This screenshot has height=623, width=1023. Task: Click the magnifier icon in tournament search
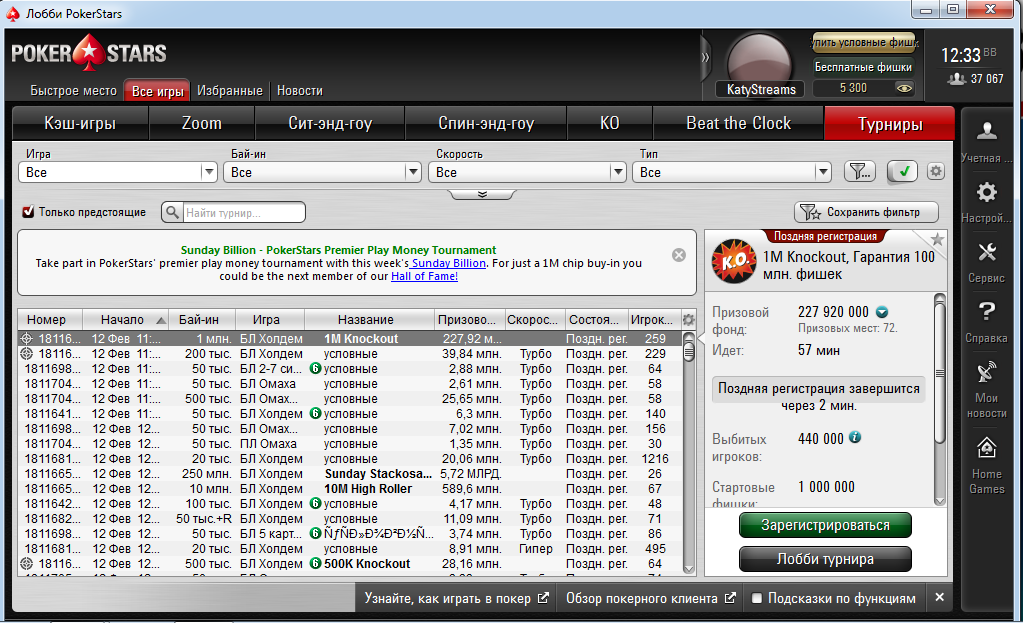(172, 213)
